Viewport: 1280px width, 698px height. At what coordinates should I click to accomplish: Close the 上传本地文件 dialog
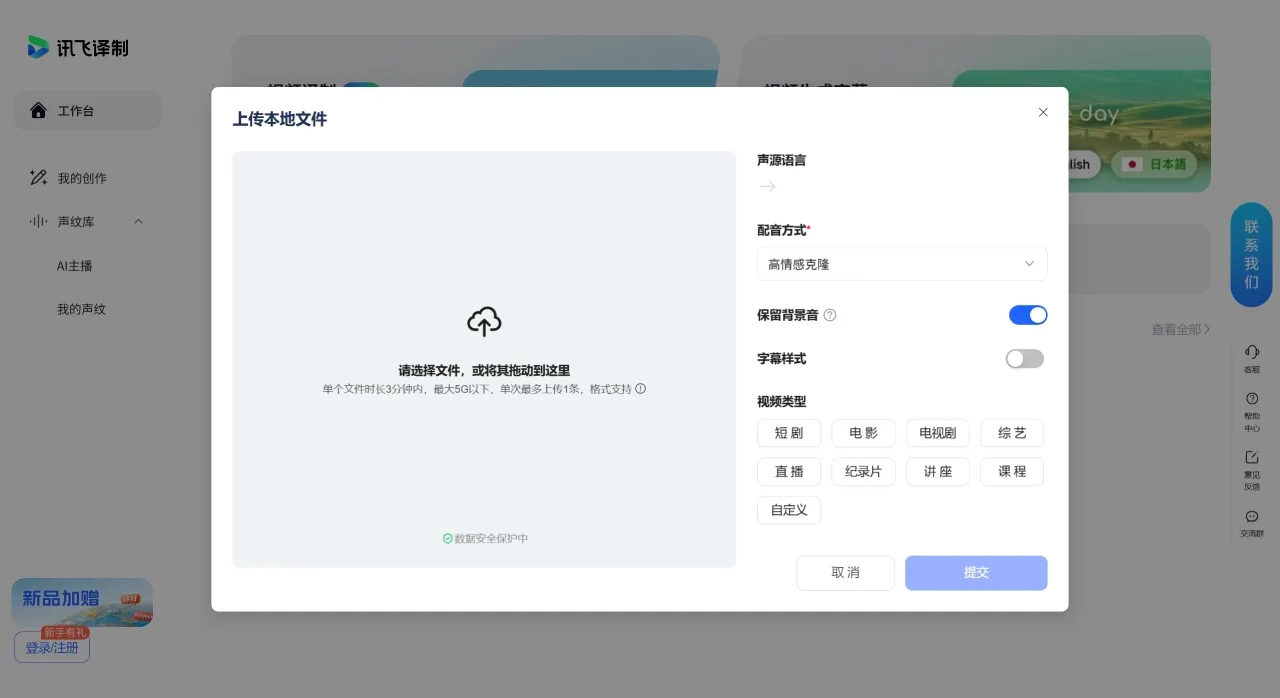pyautogui.click(x=1043, y=112)
